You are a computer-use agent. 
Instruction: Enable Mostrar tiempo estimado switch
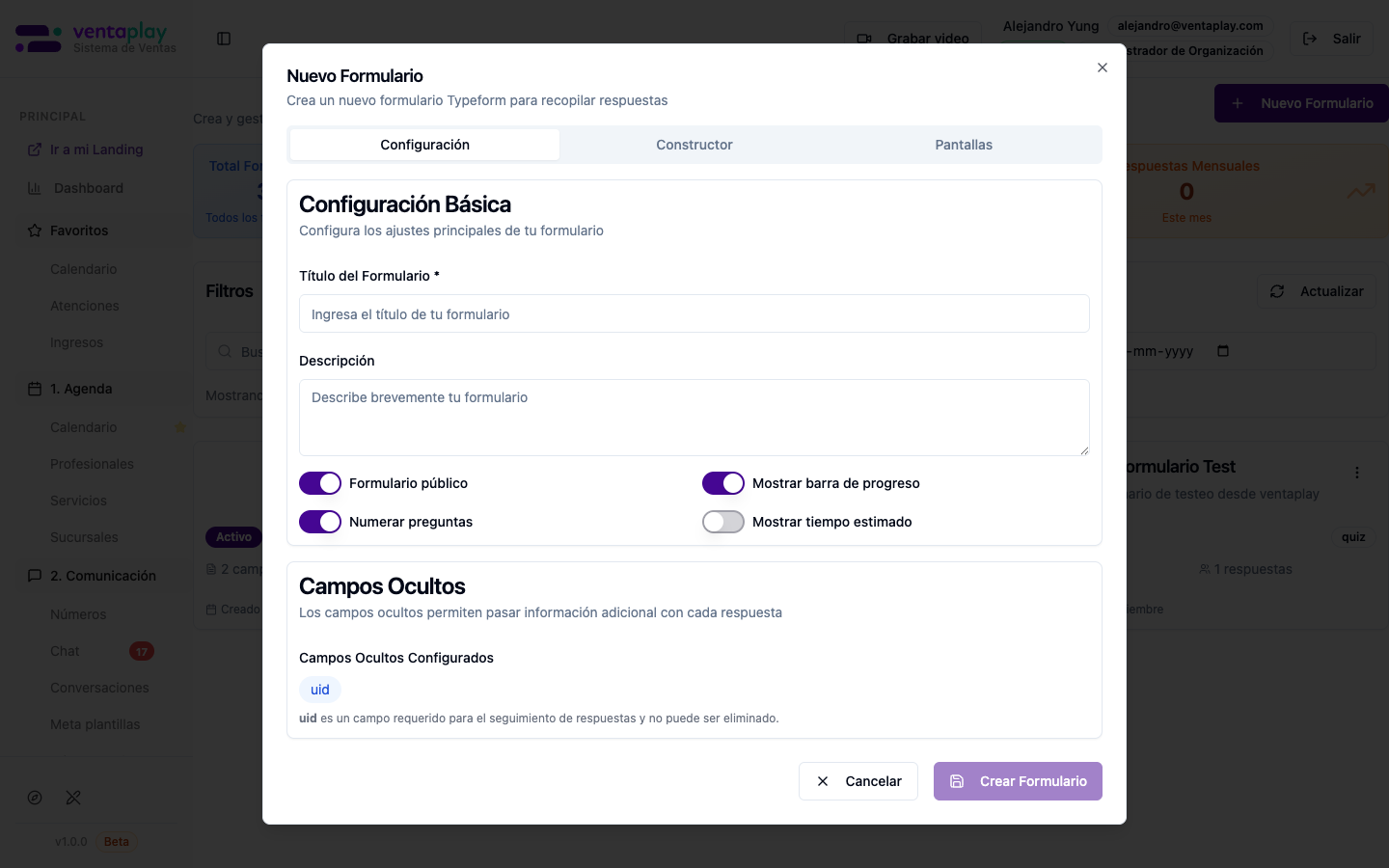coord(723,522)
